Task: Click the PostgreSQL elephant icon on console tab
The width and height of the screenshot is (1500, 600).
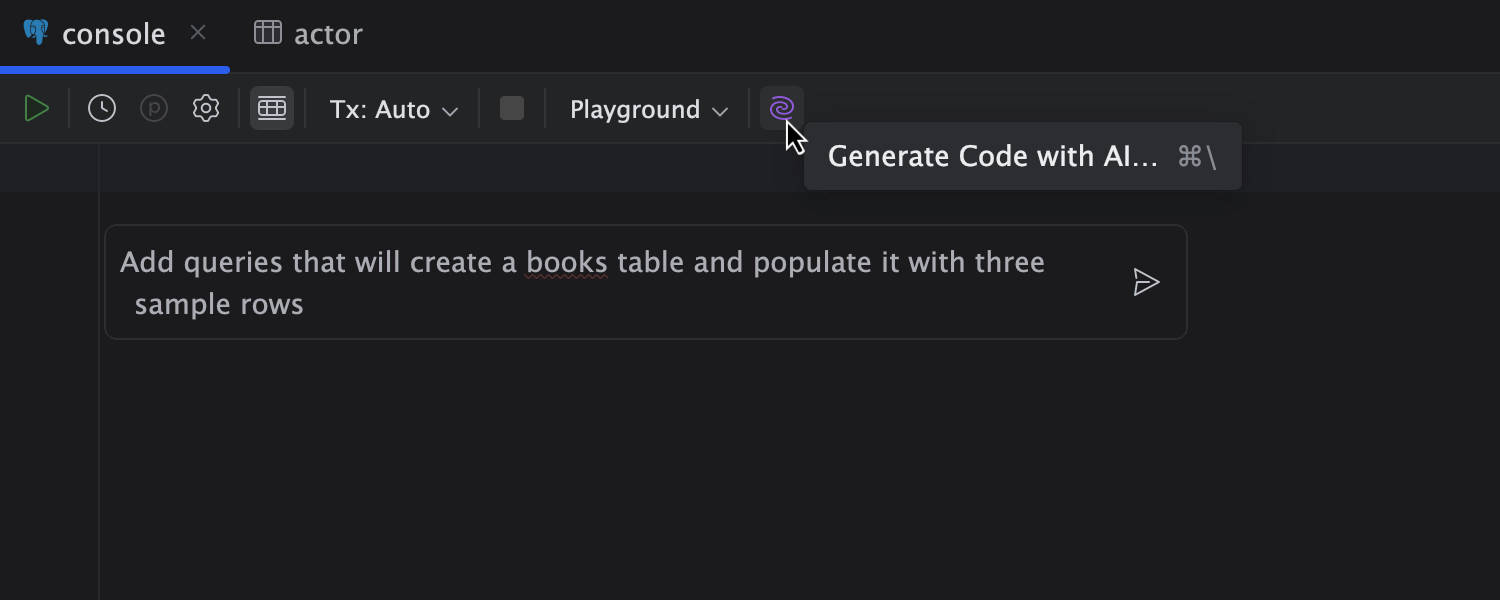Action: coord(36,33)
